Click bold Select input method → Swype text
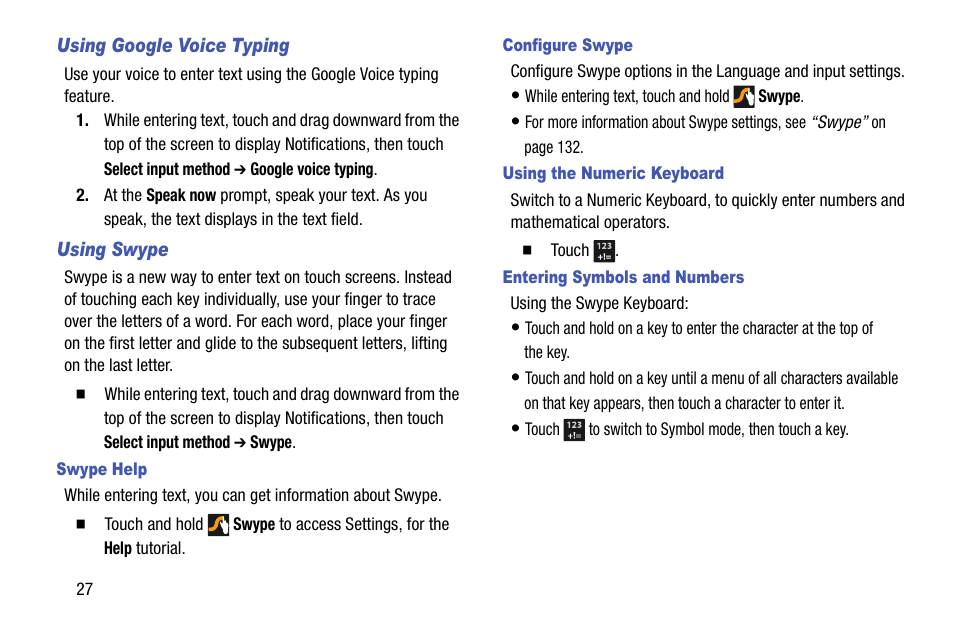This screenshot has width=954, height=636. pyautogui.click(x=198, y=442)
